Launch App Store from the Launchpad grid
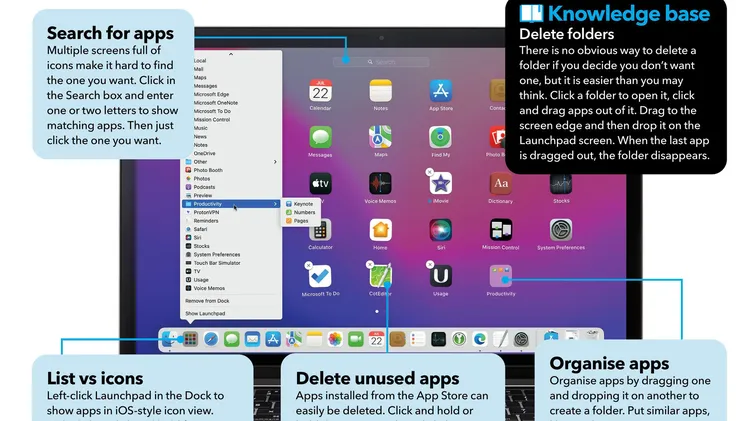This screenshot has width=750, height=421. (x=441, y=91)
